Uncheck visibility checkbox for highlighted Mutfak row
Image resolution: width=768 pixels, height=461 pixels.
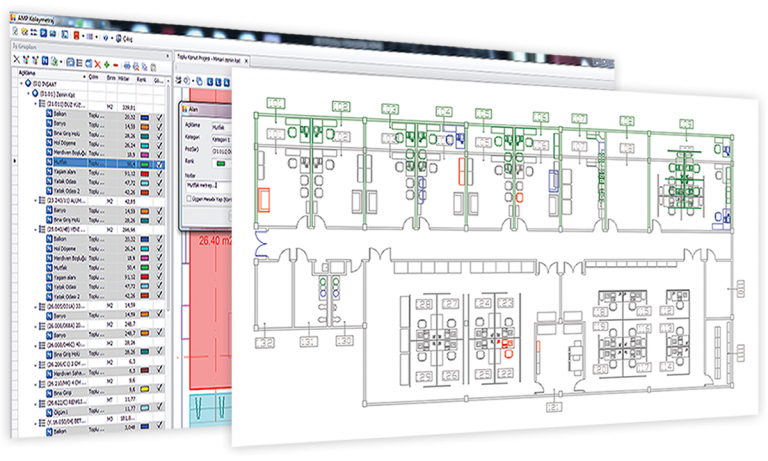tap(161, 160)
